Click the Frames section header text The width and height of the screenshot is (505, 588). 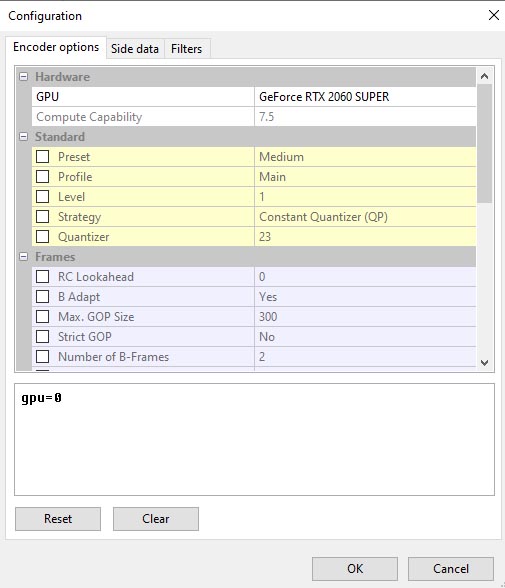pyautogui.click(x=55, y=257)
